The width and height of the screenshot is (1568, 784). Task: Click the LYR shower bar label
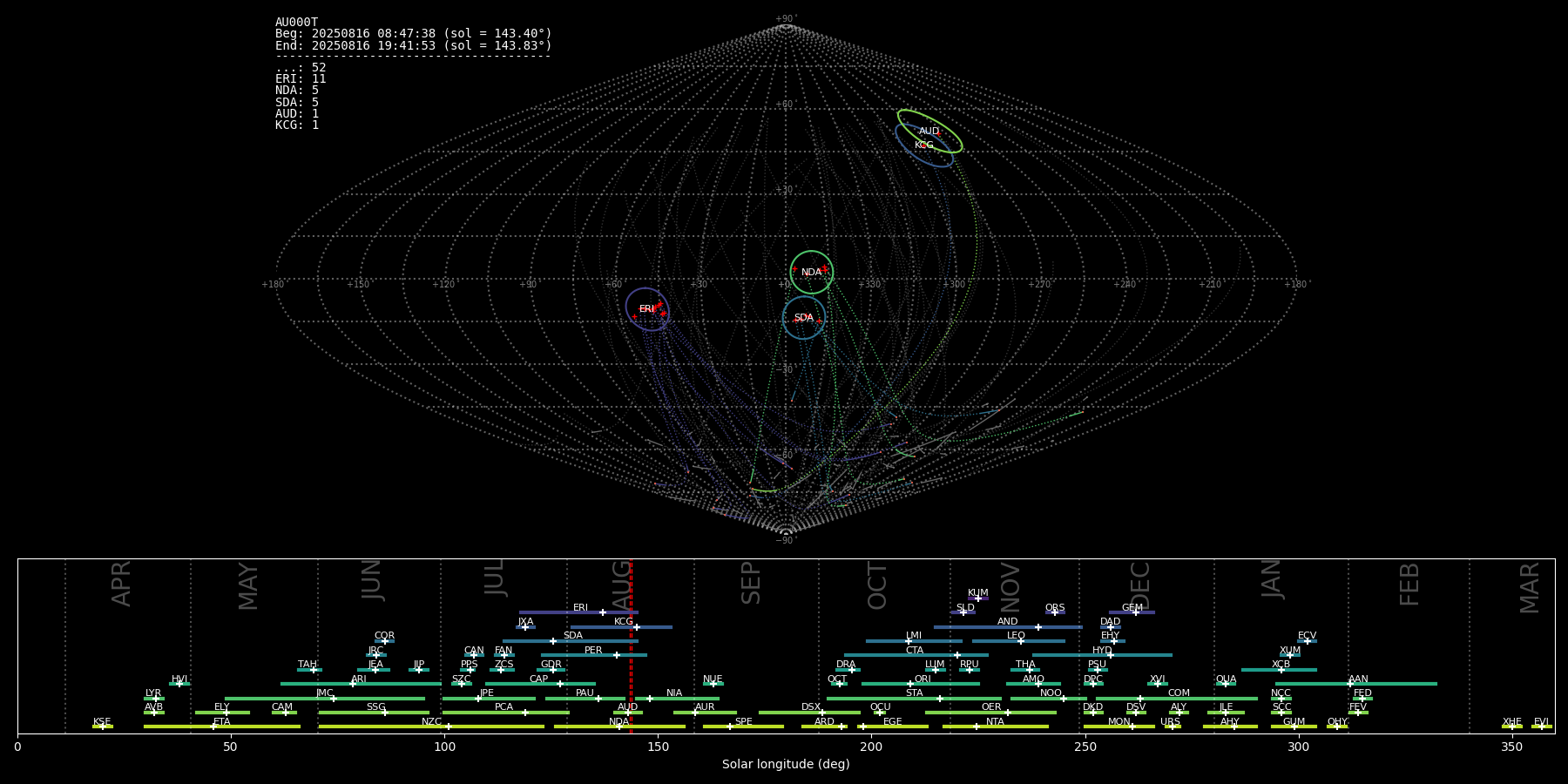153,693
